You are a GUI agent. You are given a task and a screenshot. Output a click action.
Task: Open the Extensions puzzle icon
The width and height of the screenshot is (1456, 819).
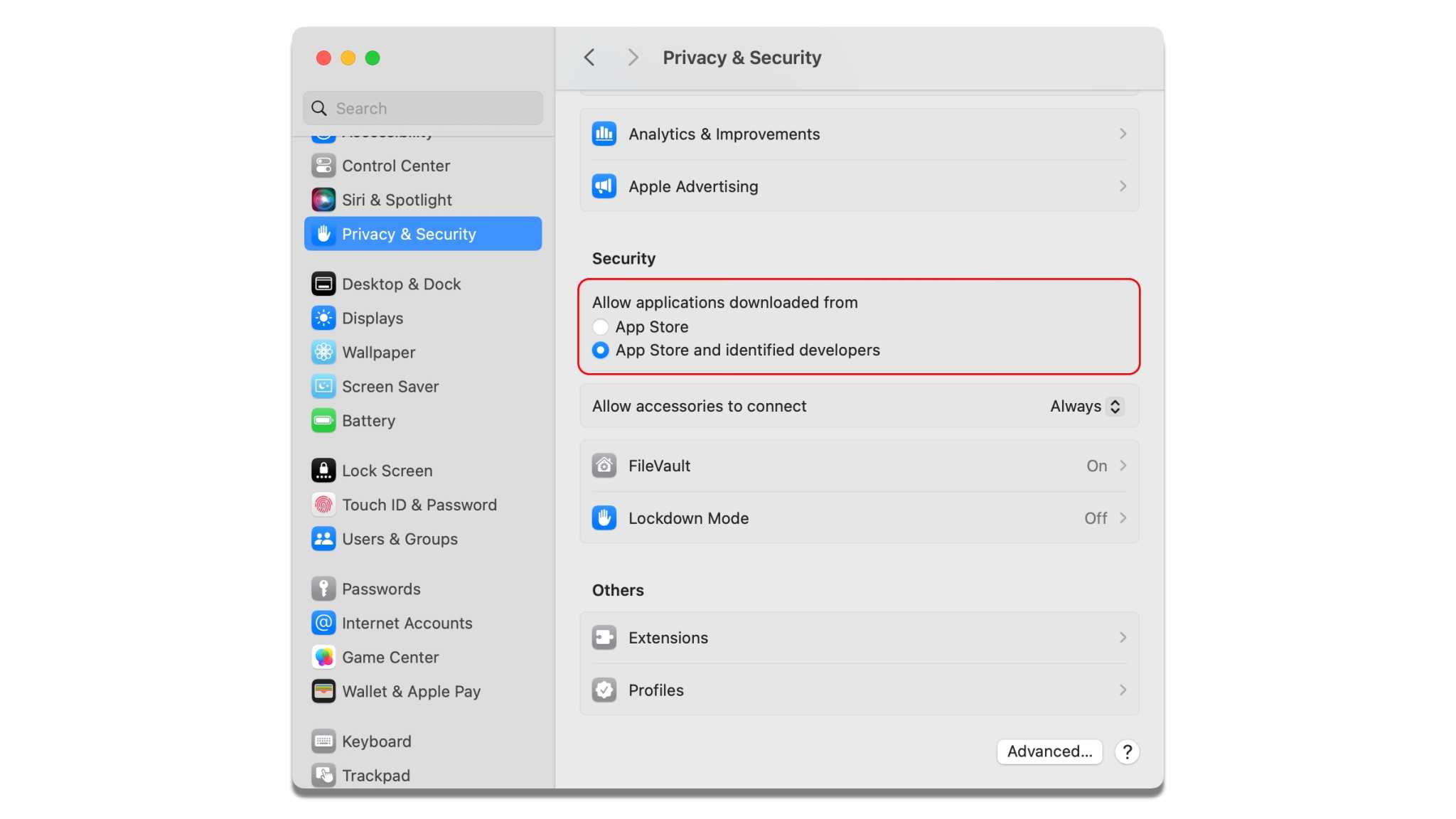point(604,638)
